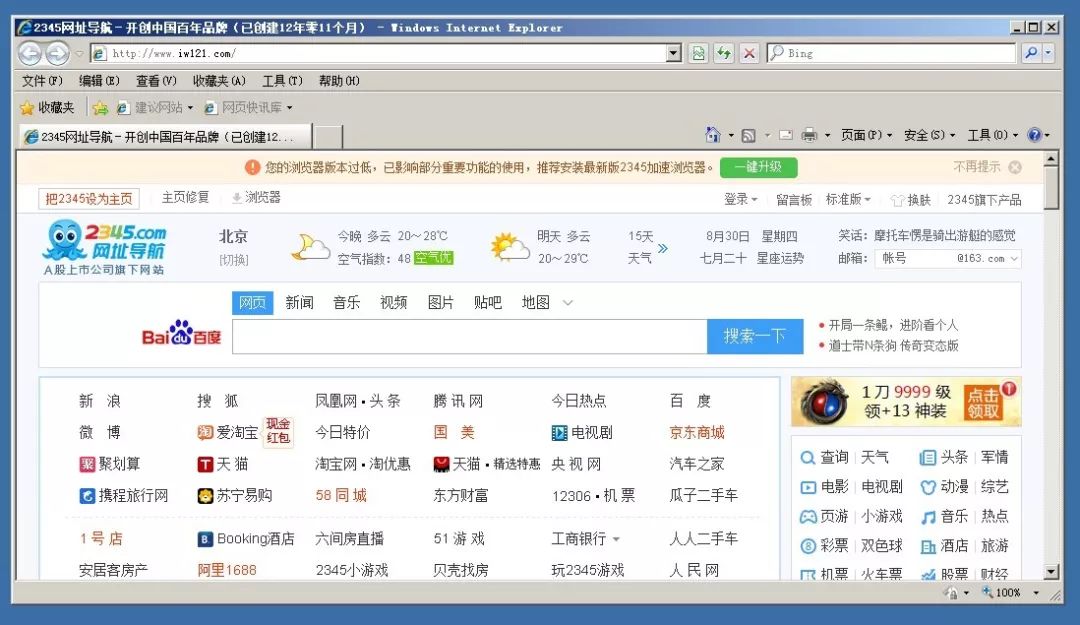Click the 搜索一下 search button

[x=755, y=337]
